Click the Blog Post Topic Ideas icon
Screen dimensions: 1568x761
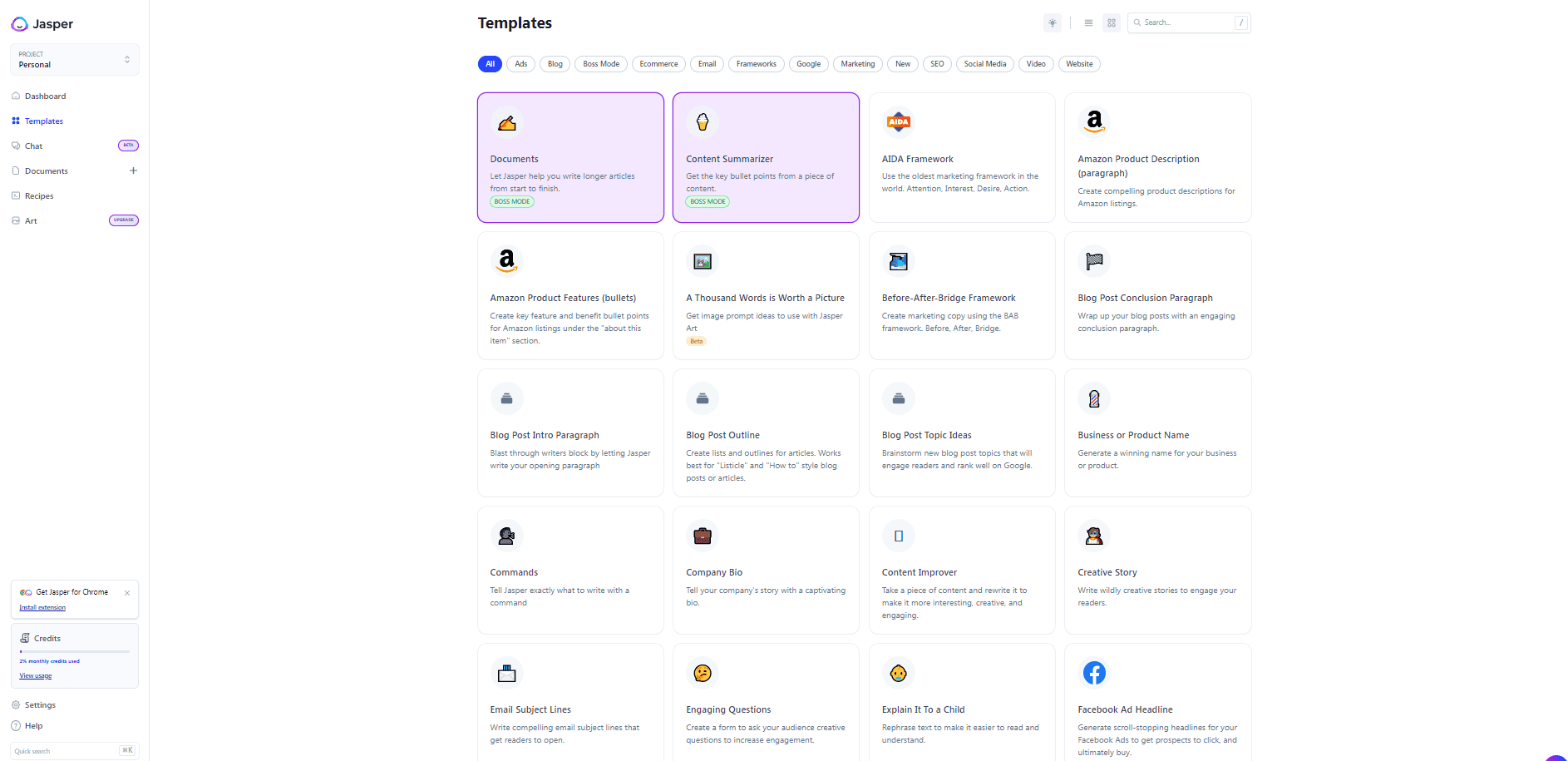coord(899,398)
